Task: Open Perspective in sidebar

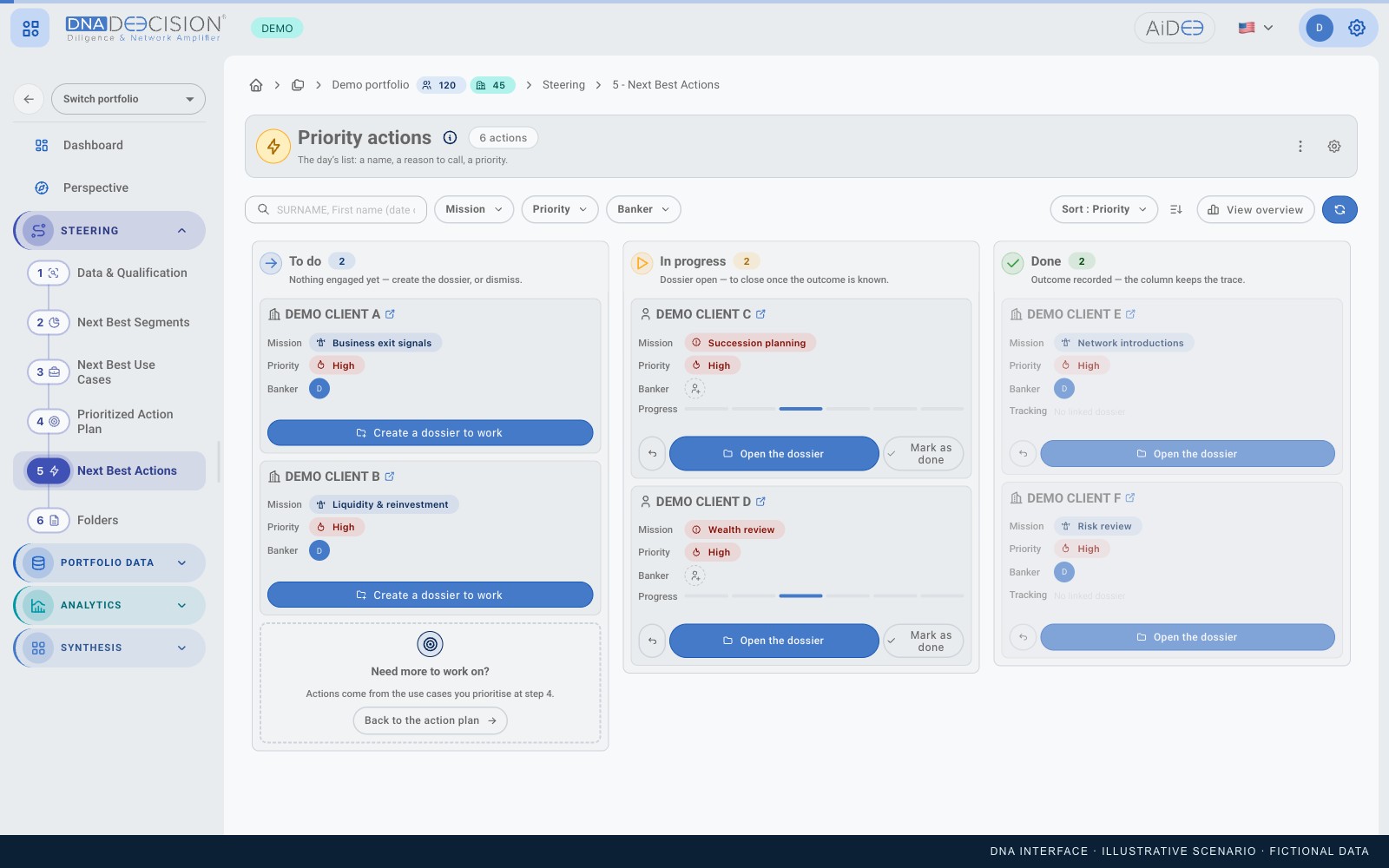Action: (x=110, y=187)
